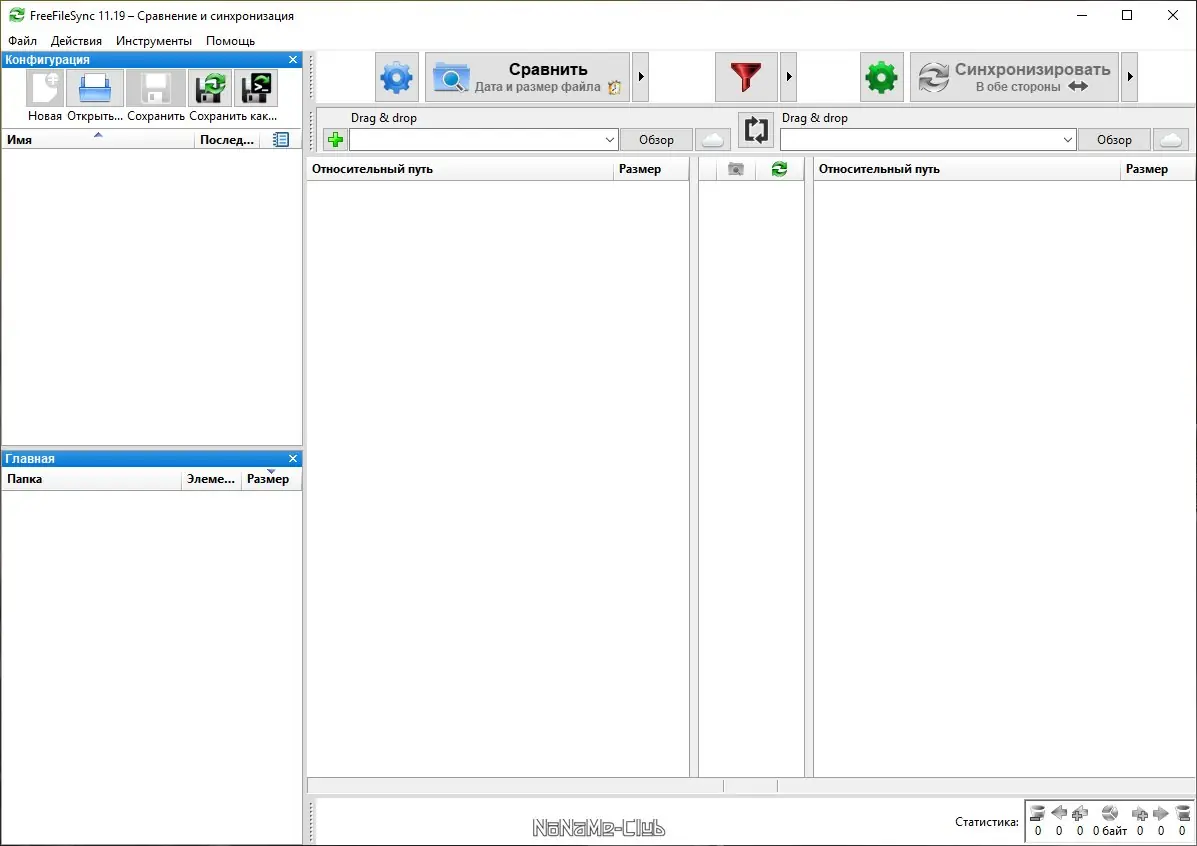The height and width of the screenshot is (846, 1197).
Task: Close the Конфигурация panel
Action: click(x=292, y=60)
